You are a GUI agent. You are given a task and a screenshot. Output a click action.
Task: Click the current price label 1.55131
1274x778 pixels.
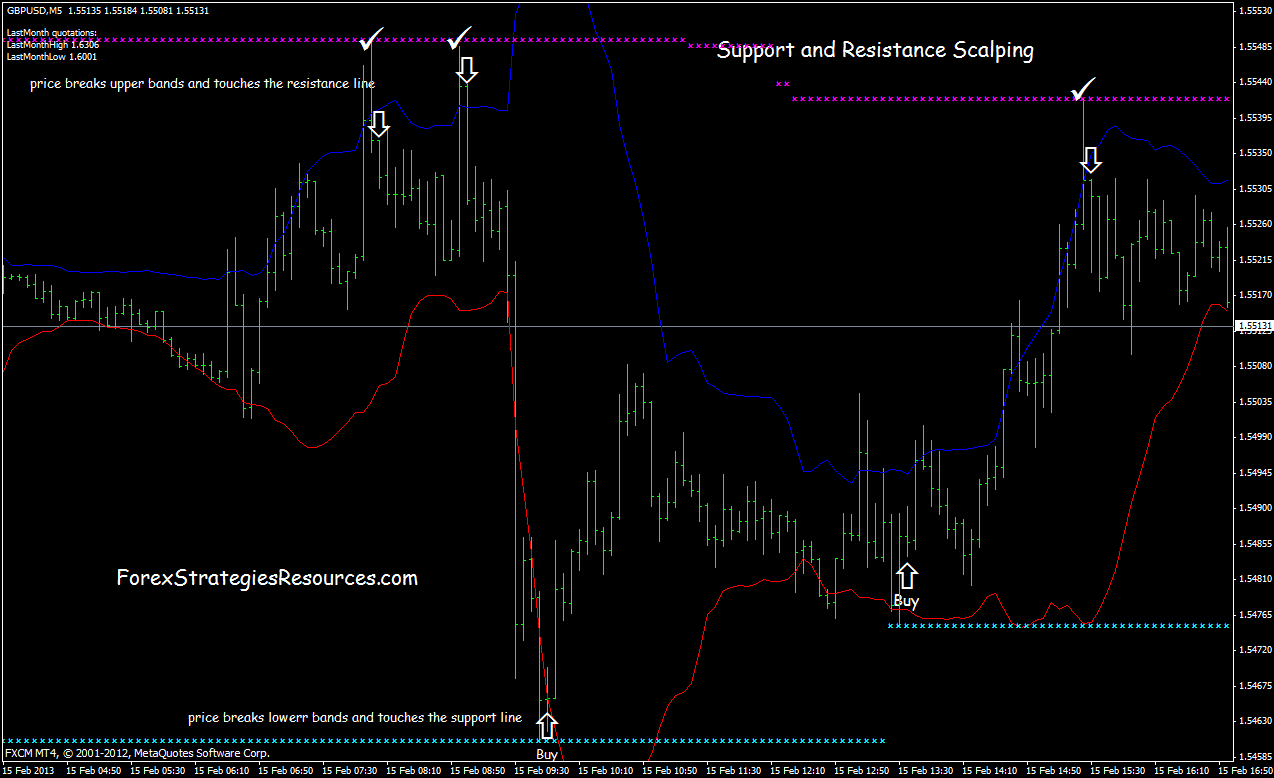1254,326
